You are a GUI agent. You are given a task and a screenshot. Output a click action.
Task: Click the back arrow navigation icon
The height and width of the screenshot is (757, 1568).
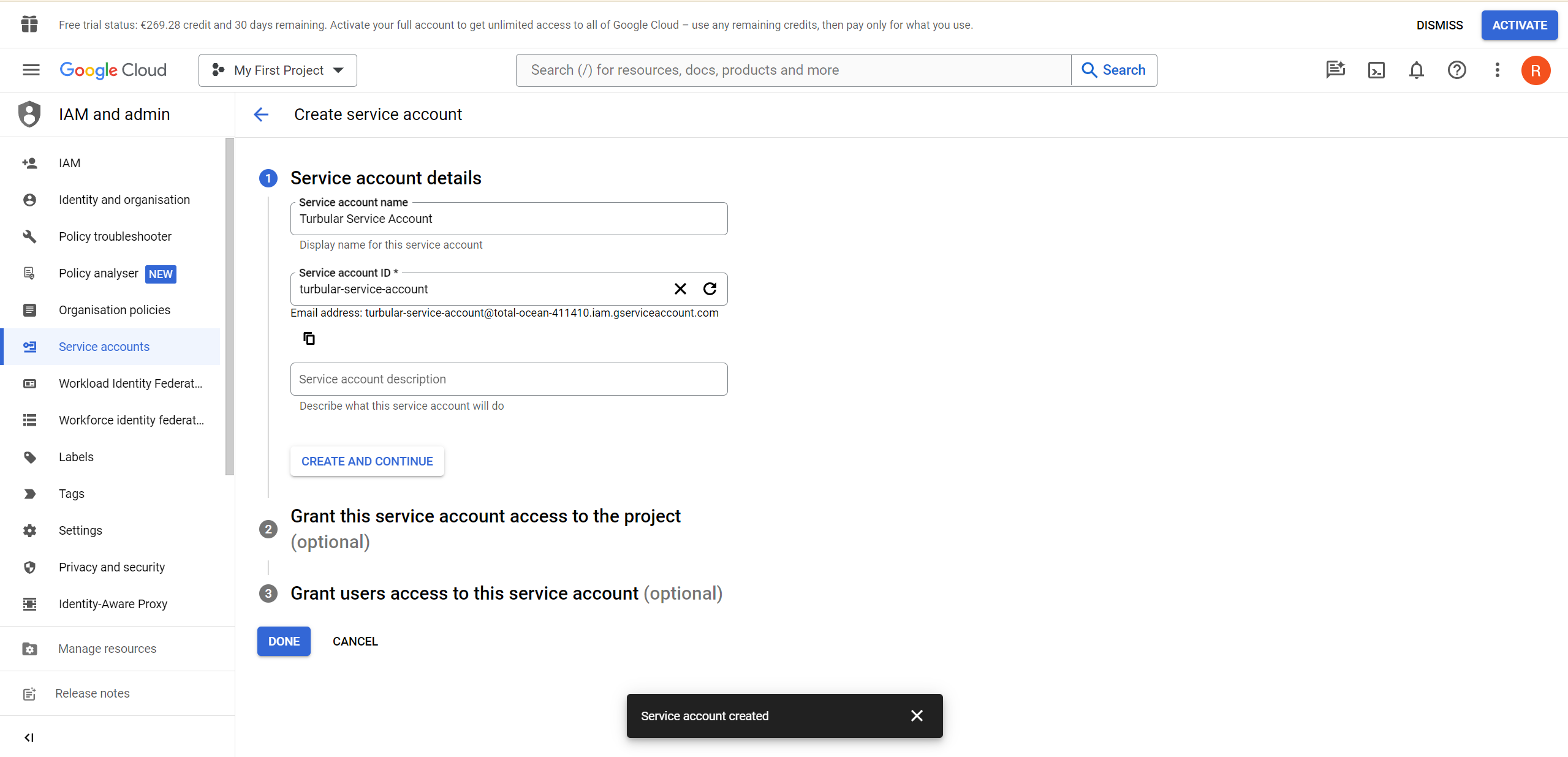pos(261,114)
